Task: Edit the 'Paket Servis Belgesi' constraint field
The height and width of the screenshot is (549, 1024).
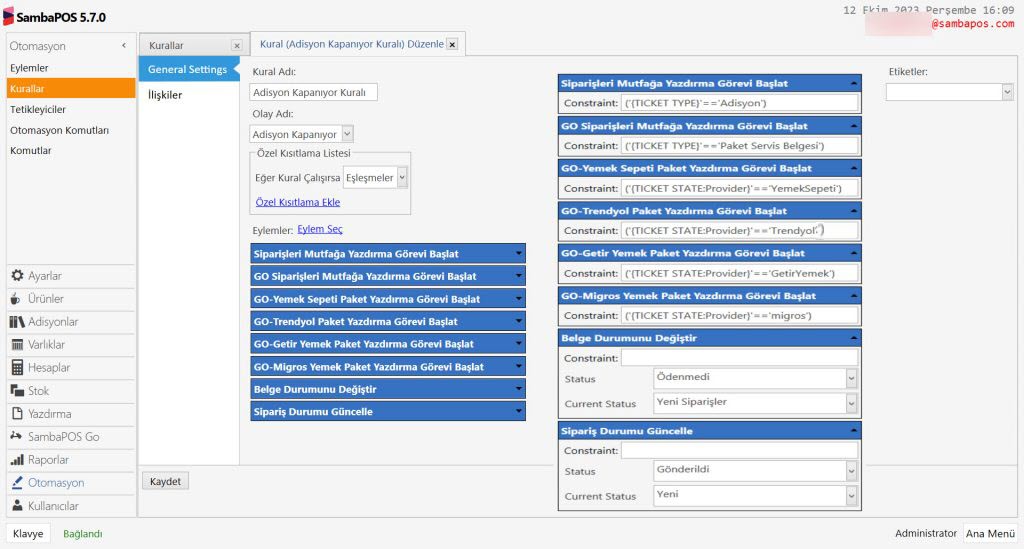Action: coord(740,146)
